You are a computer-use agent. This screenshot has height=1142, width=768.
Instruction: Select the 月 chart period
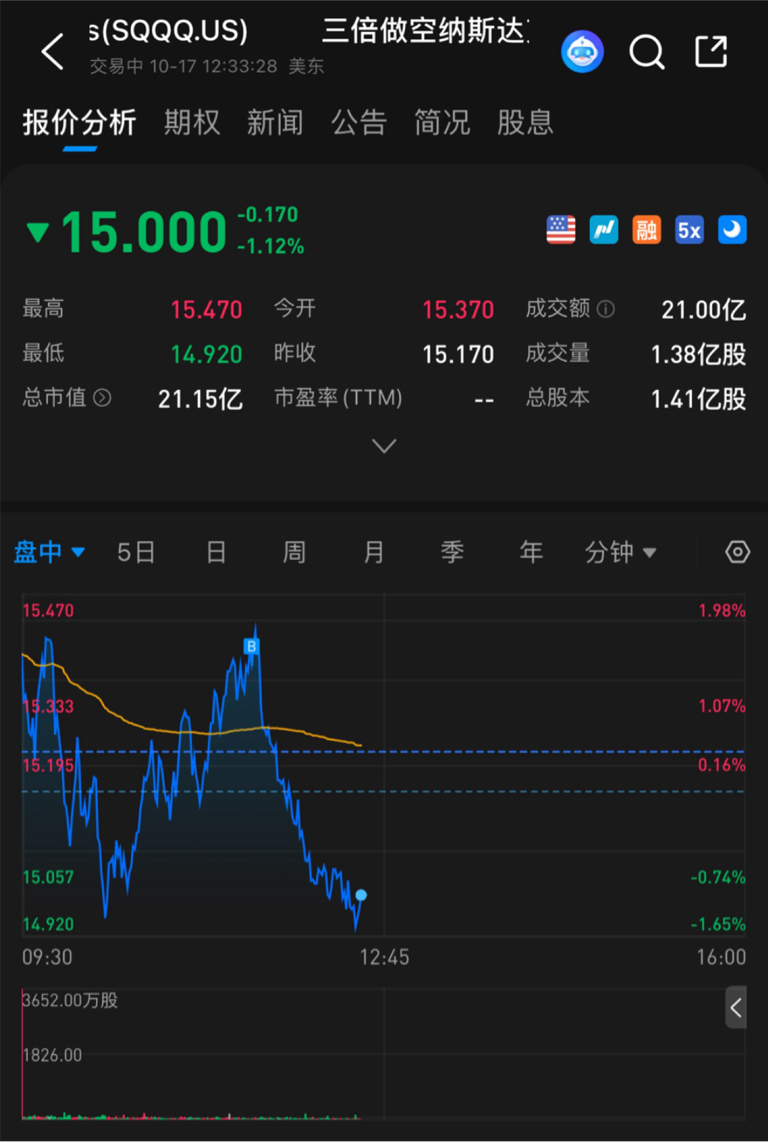coord(373,552)
